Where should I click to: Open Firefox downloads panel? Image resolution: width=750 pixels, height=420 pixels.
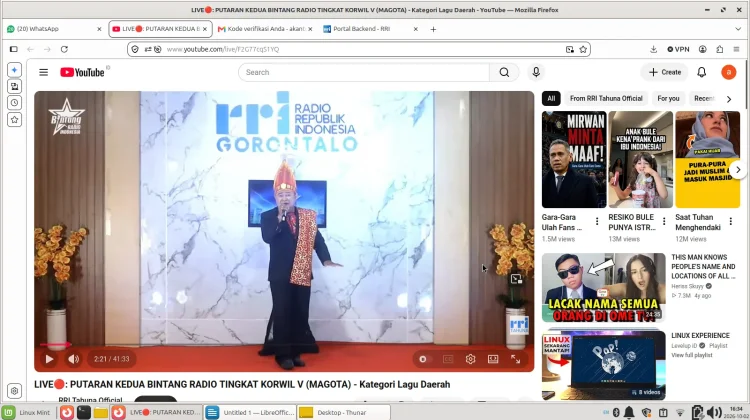pyautogui.click(x=653, y=49)
